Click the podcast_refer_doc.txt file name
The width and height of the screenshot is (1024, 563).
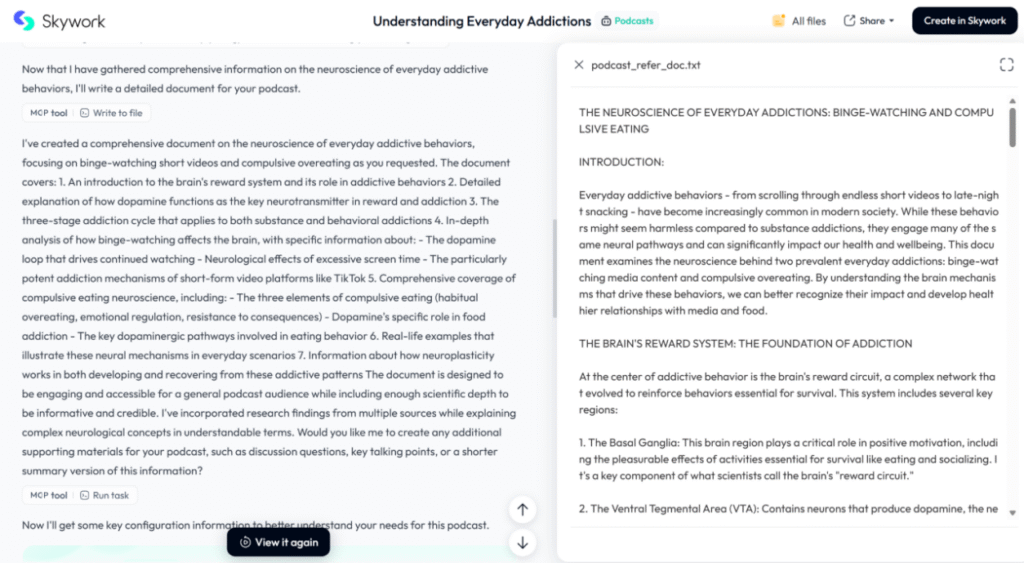pyautogui.click(x=645, y=65)
